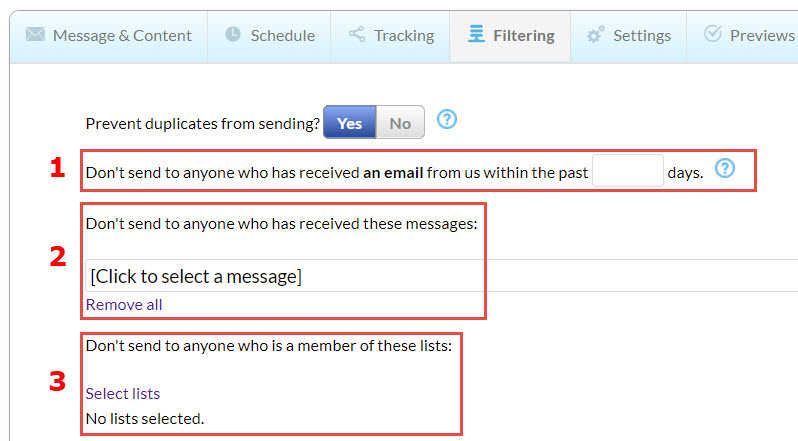
Task: Click the checkmark icon beside Previews
Action: pos(713,35)
